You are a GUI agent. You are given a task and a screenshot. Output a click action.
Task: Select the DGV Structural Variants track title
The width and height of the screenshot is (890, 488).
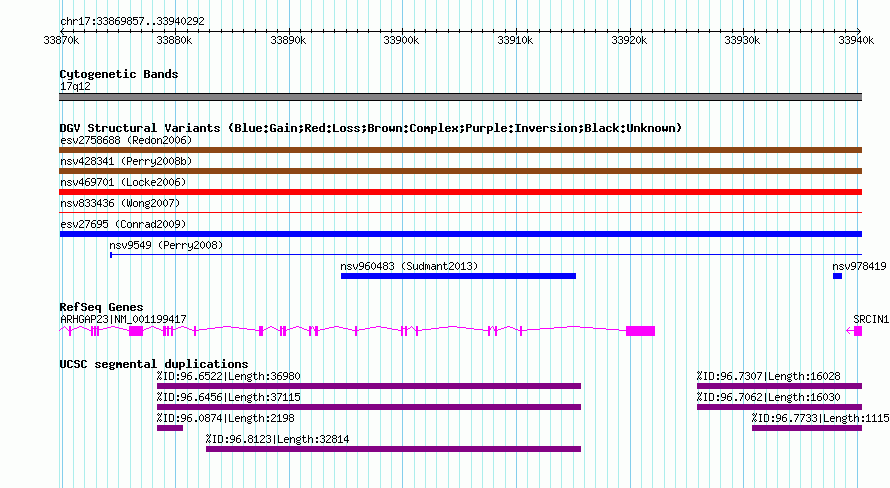click(x=371, y=128)
